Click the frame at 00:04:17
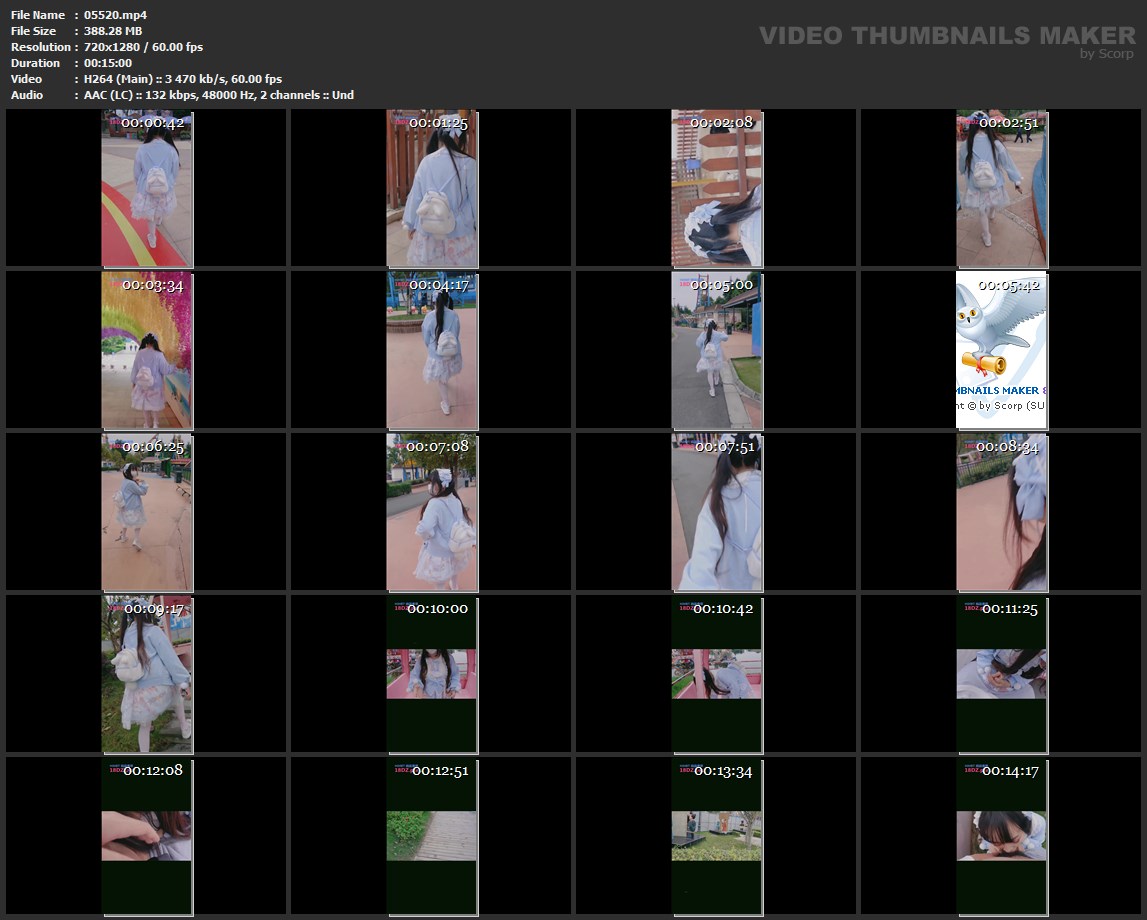 click(x=432, y=350)
